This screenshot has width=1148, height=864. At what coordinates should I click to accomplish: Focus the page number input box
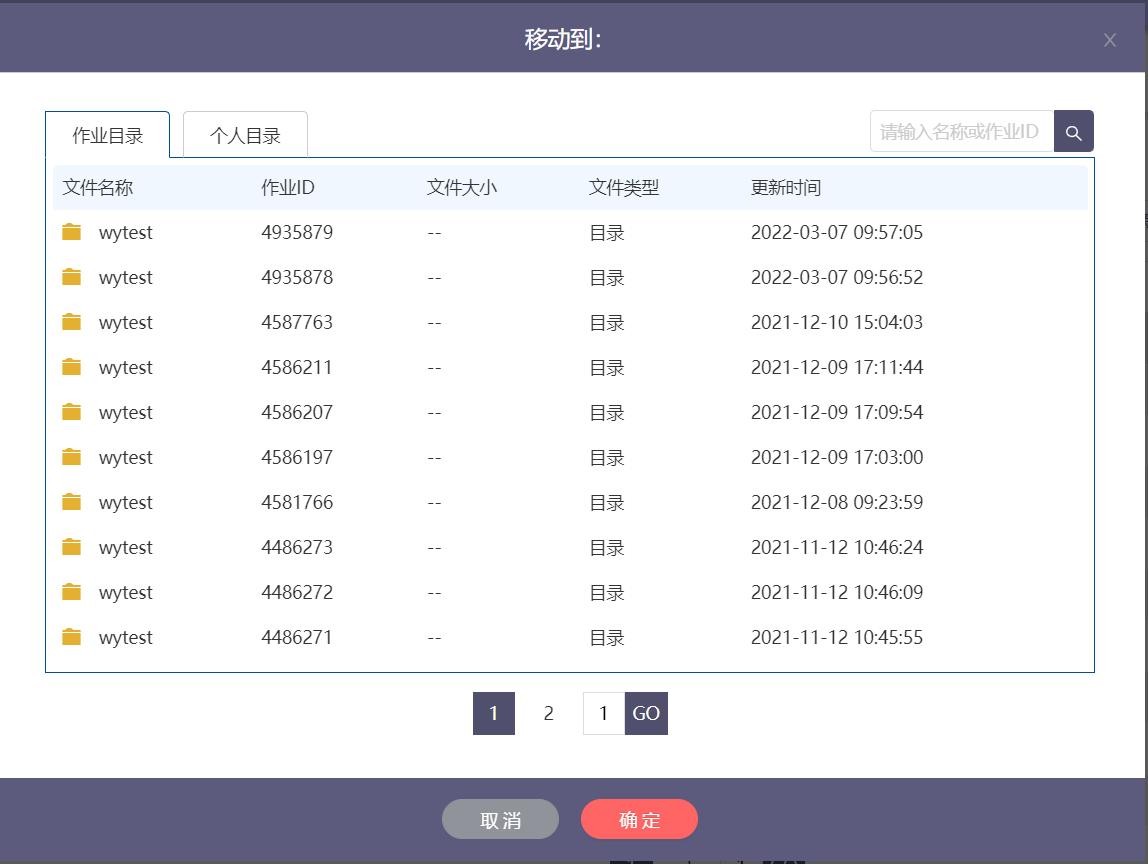coord(603,713)
